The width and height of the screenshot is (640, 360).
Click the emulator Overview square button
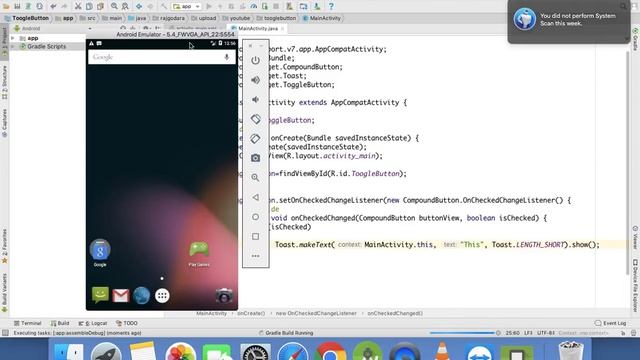256,236
